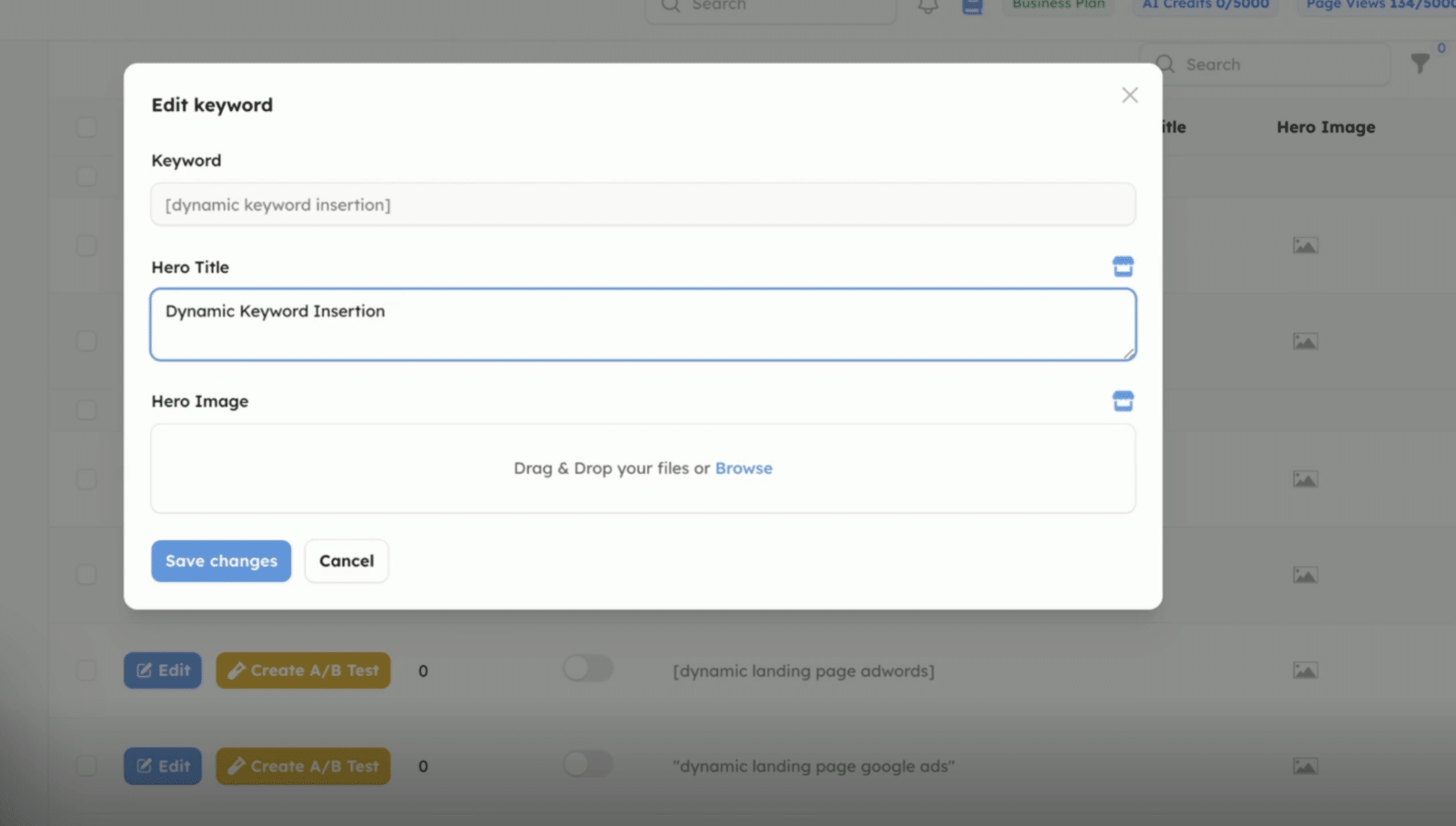Screen dimensions: 1456x826
Task: Click Edit button for google ads row
Action: (x=163, y=766)
